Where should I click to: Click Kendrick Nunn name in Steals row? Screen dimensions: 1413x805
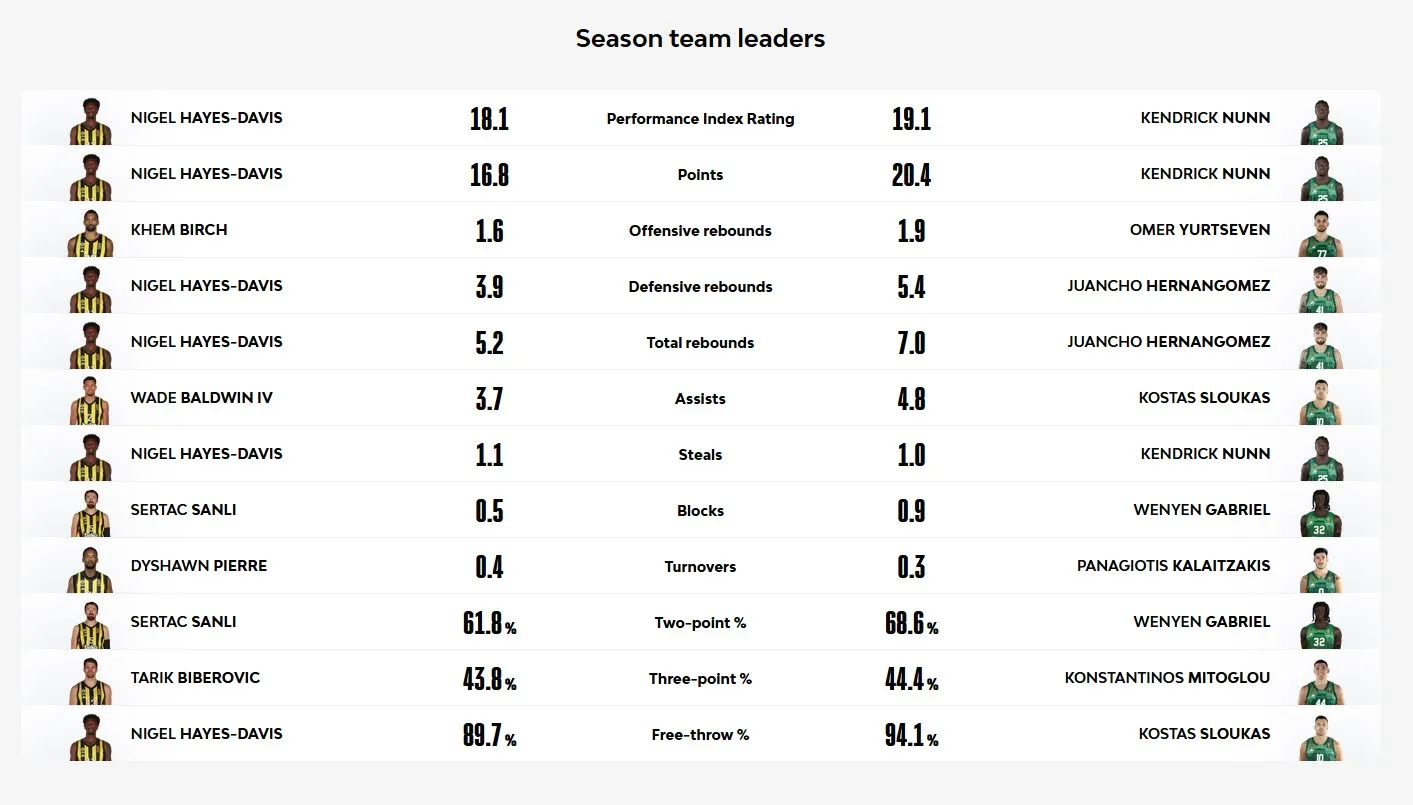pyautogui.click(x=1205, y=454)
